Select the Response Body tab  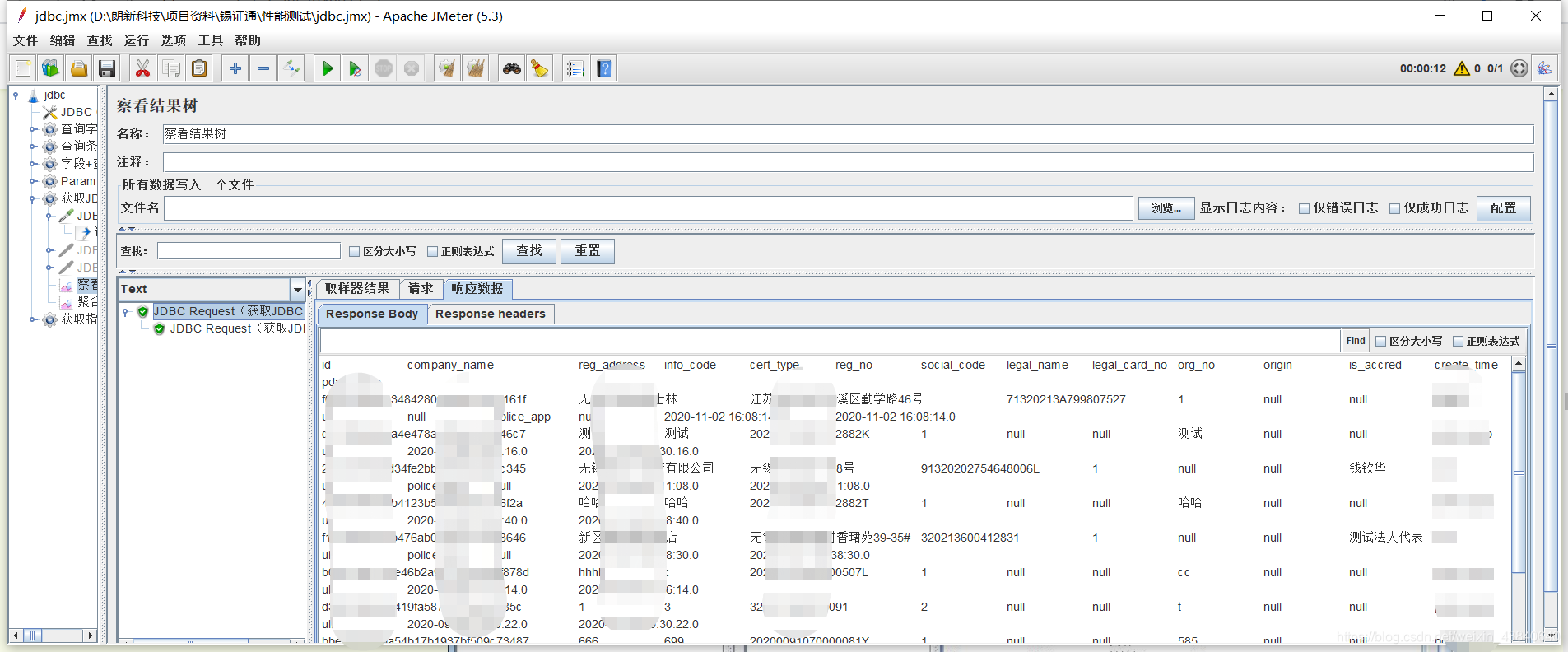coord(372,314)
